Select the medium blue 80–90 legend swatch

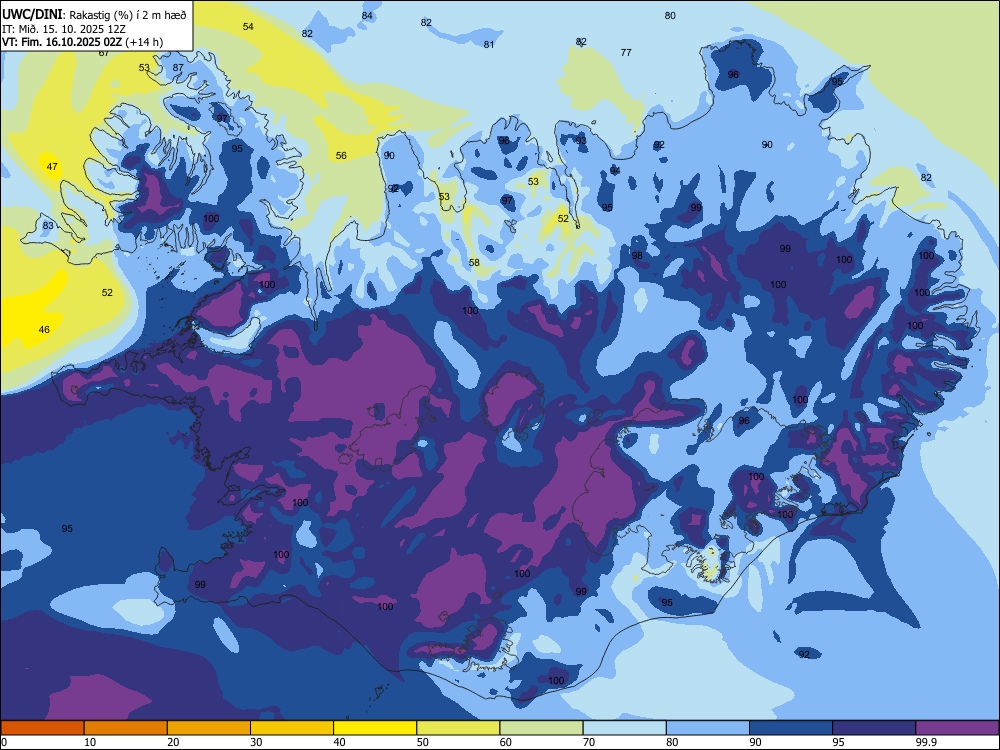pos(708,728)
